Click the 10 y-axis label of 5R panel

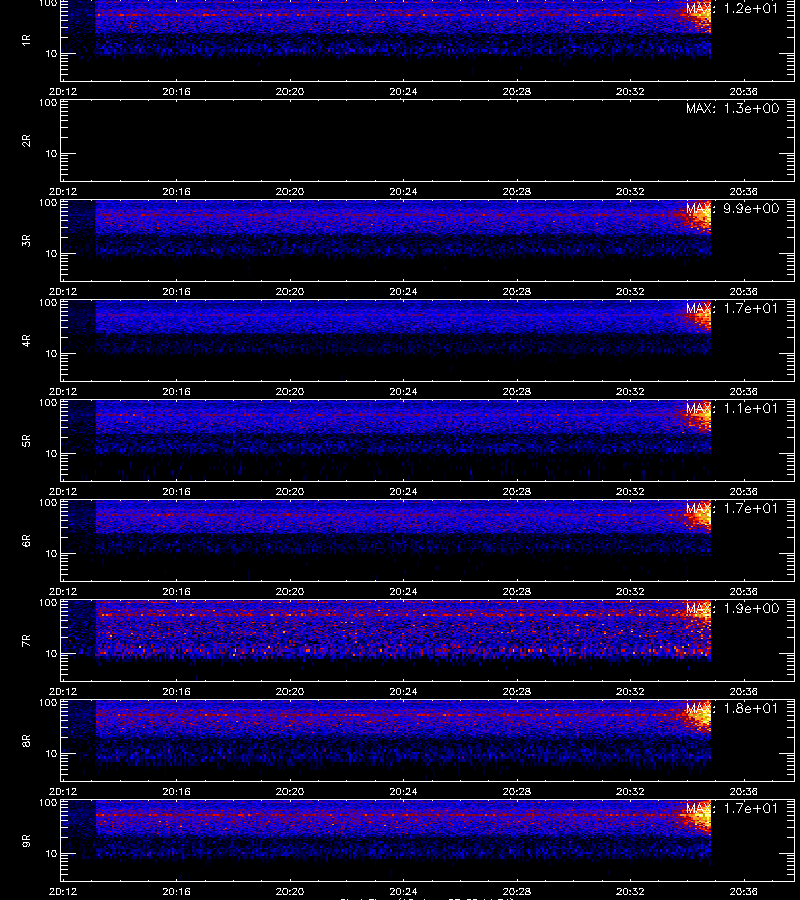click(x=52, y=453)
